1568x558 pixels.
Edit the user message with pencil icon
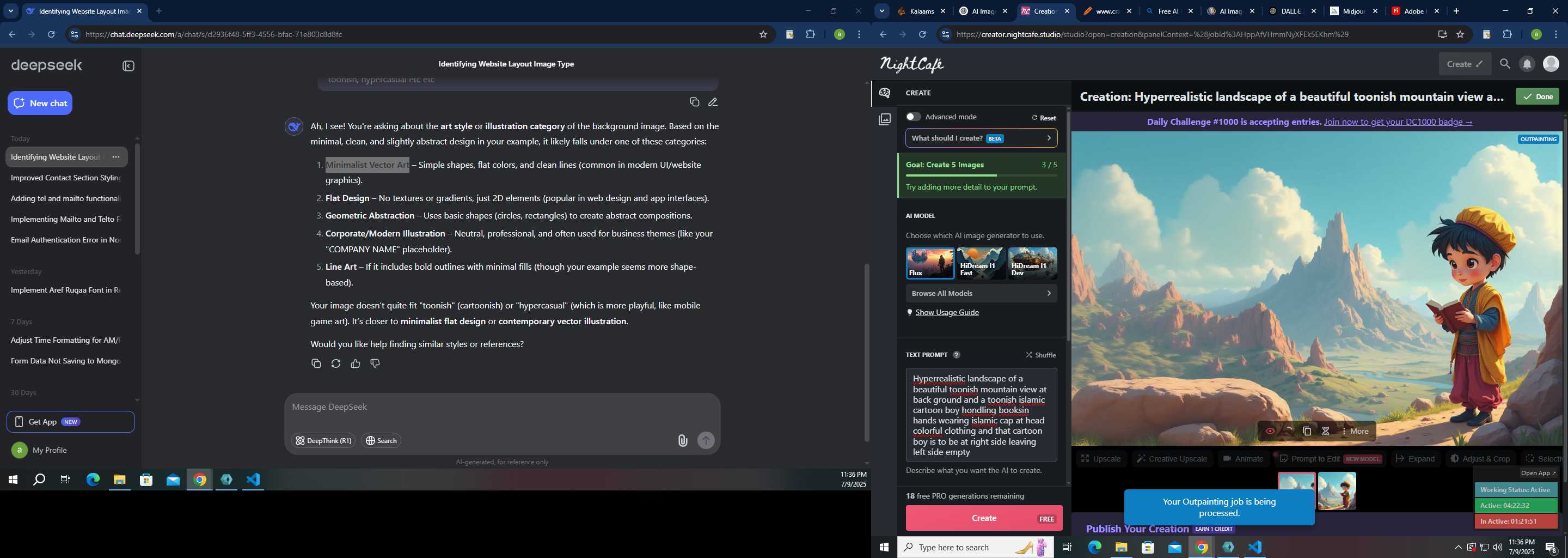pos(713,102)
